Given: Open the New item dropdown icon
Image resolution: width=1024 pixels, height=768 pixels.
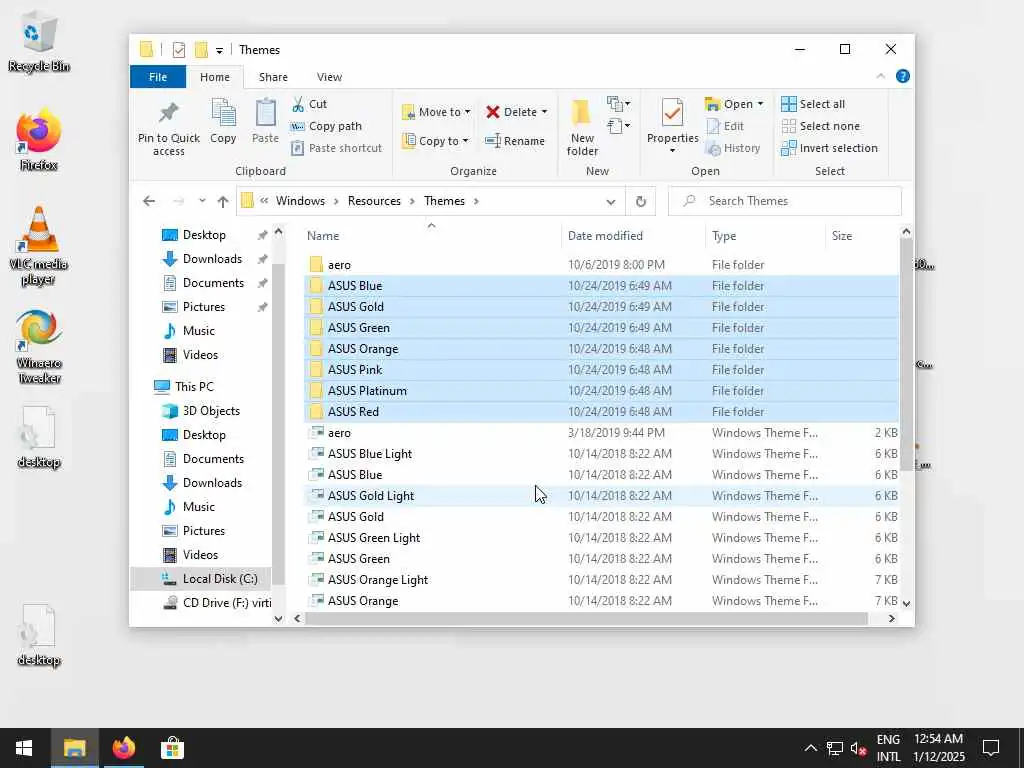Looking at the screenshot, I should (618, 103).
